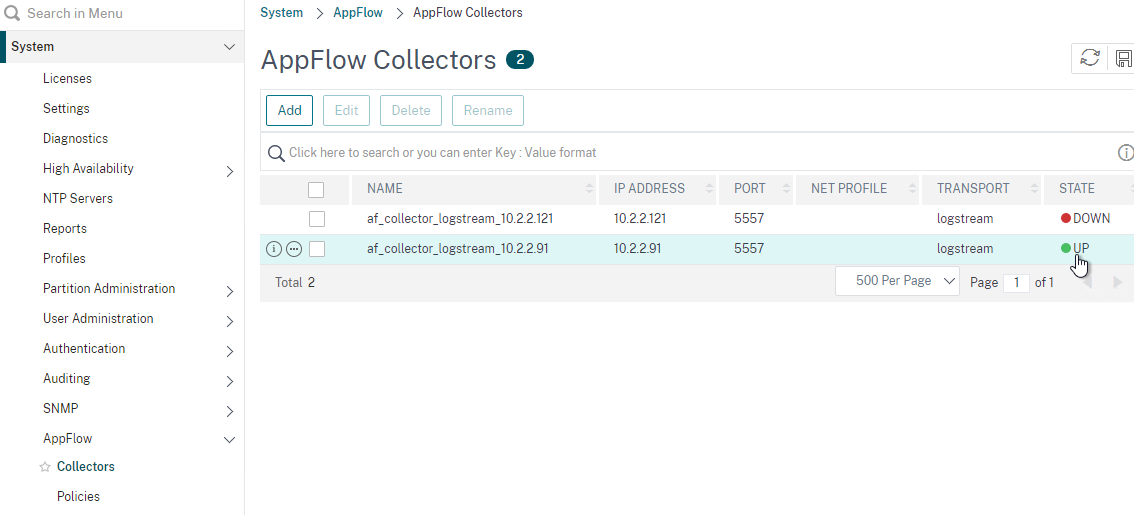The height and width of the screenshot is (515, 1134).
Task: Open NTP Servers in the System menu
Action: pyautogui.click(x=77, y=198)
